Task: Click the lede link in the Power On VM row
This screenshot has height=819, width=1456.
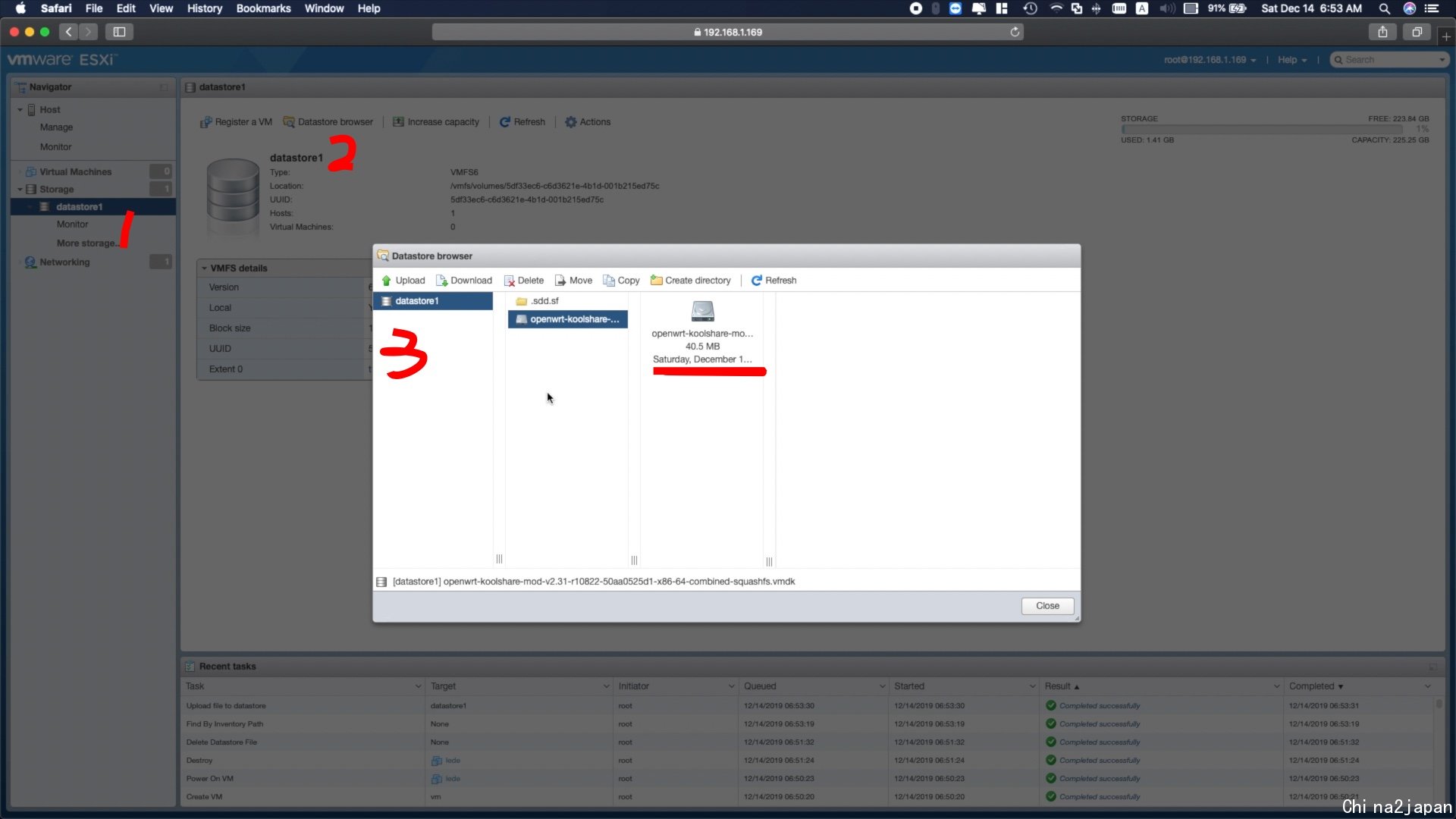Action: point(453,779)
